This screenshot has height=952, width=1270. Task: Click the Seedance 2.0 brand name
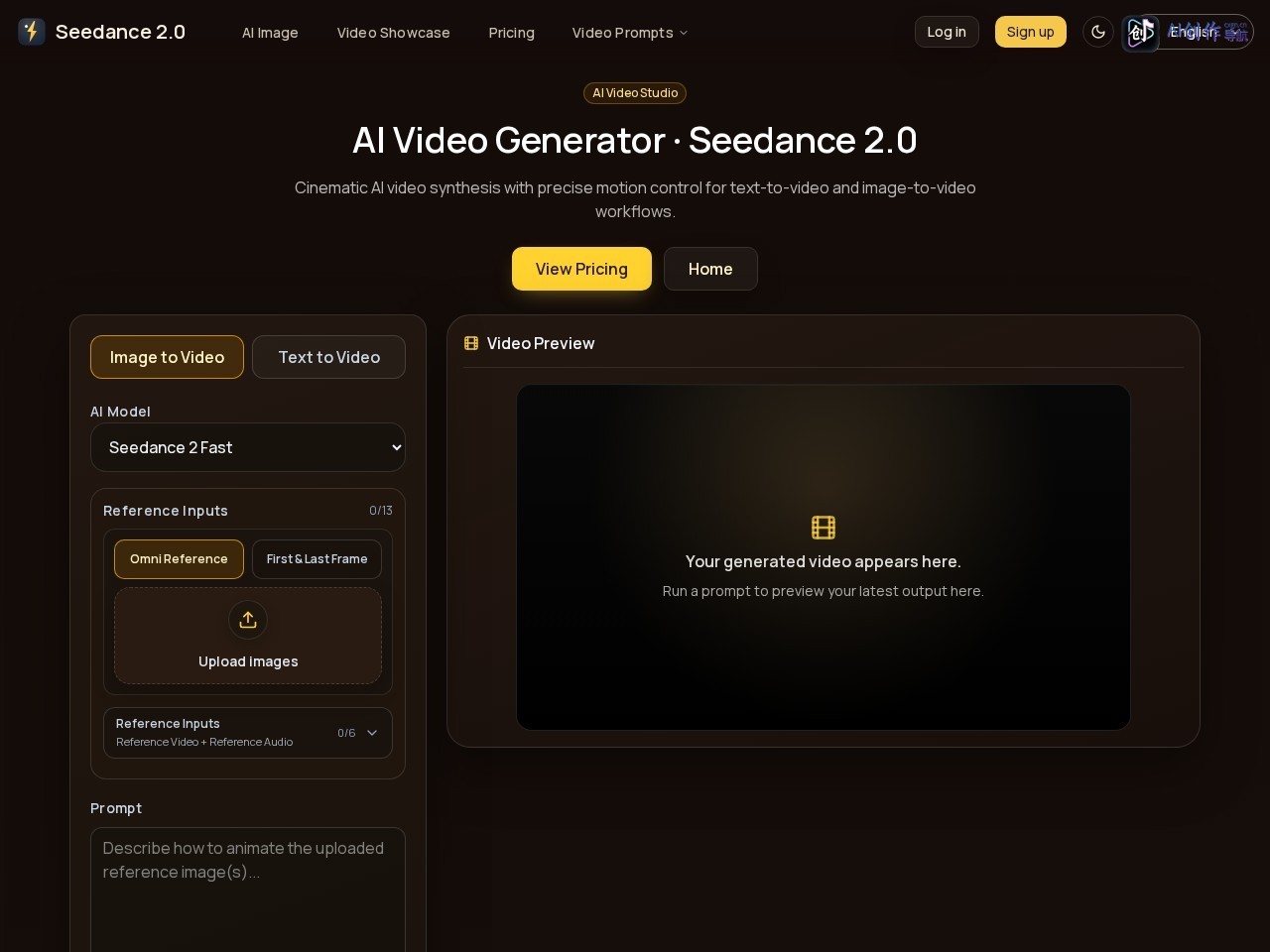coord(120,32)
